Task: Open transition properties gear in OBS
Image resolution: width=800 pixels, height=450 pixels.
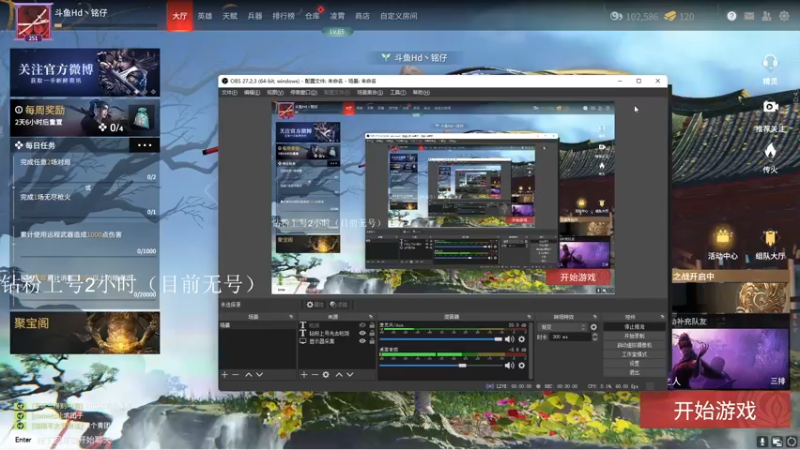Action: click(x=593, y=327)
